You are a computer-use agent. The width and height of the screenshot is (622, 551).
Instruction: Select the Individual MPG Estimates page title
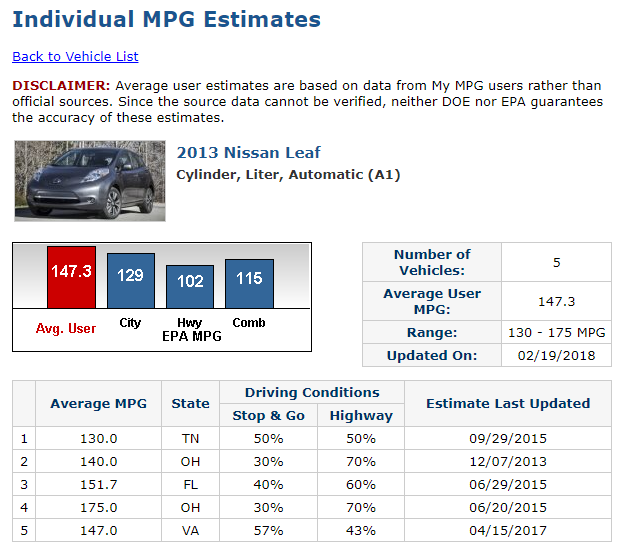pos(167,19)
